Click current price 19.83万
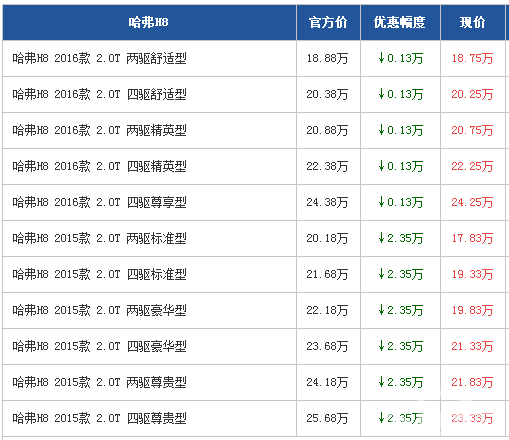Viewport: 509px width, 440px height. pyautogui.click(x=472, y=310)
